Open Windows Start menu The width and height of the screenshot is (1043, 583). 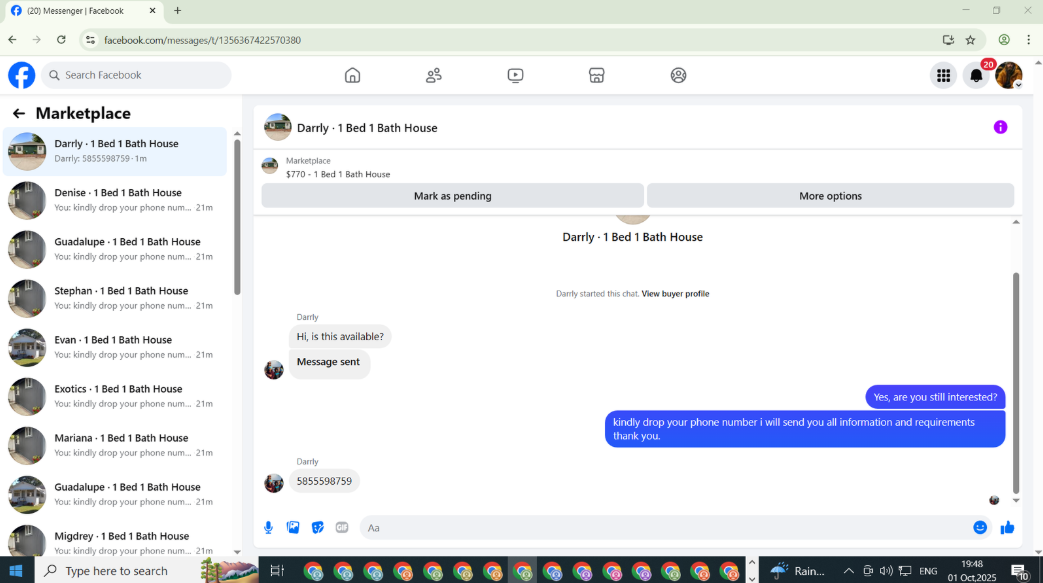click(17, 570)
